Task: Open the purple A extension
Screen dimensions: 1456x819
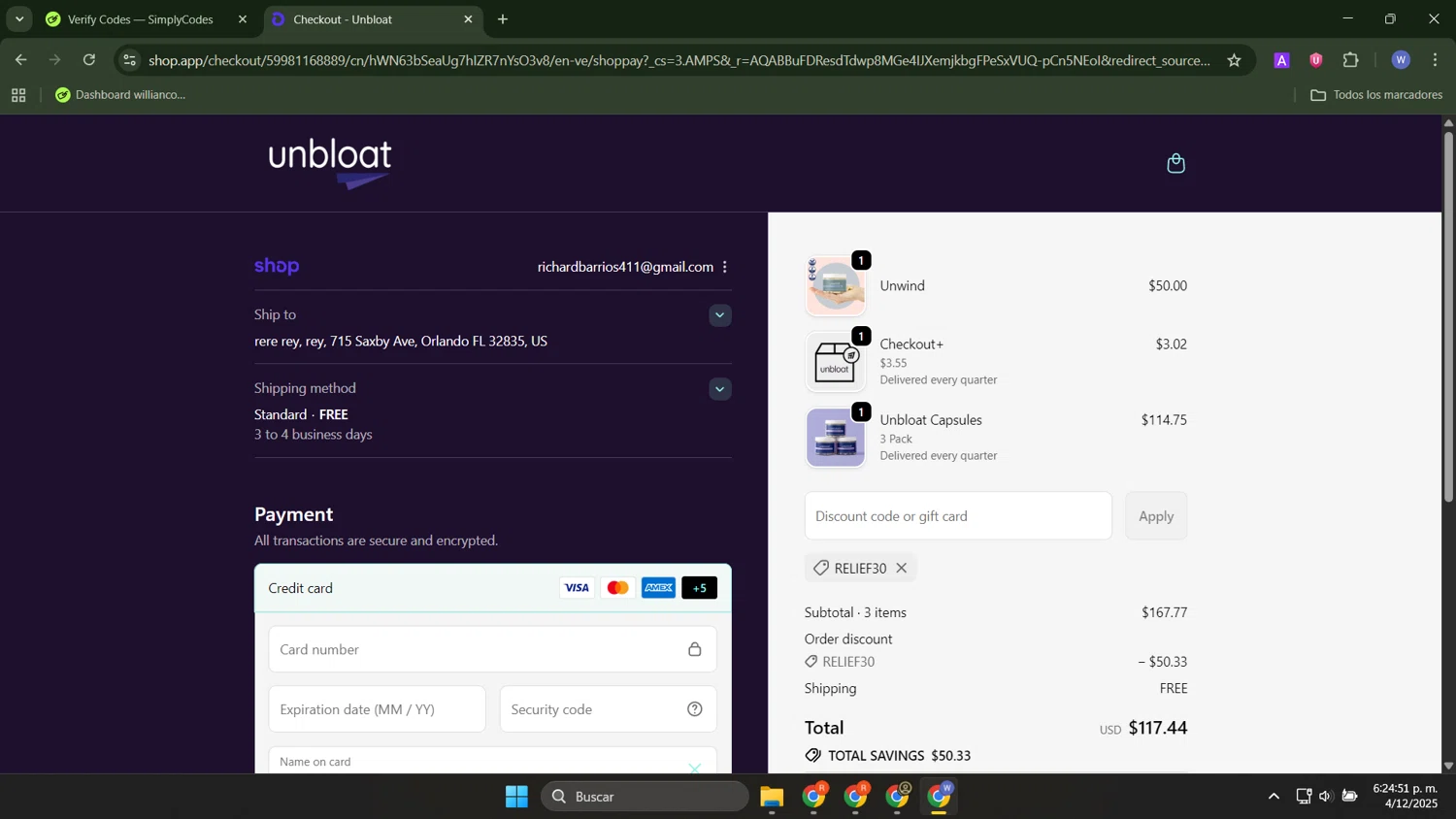Action: tap(1281, 60)
